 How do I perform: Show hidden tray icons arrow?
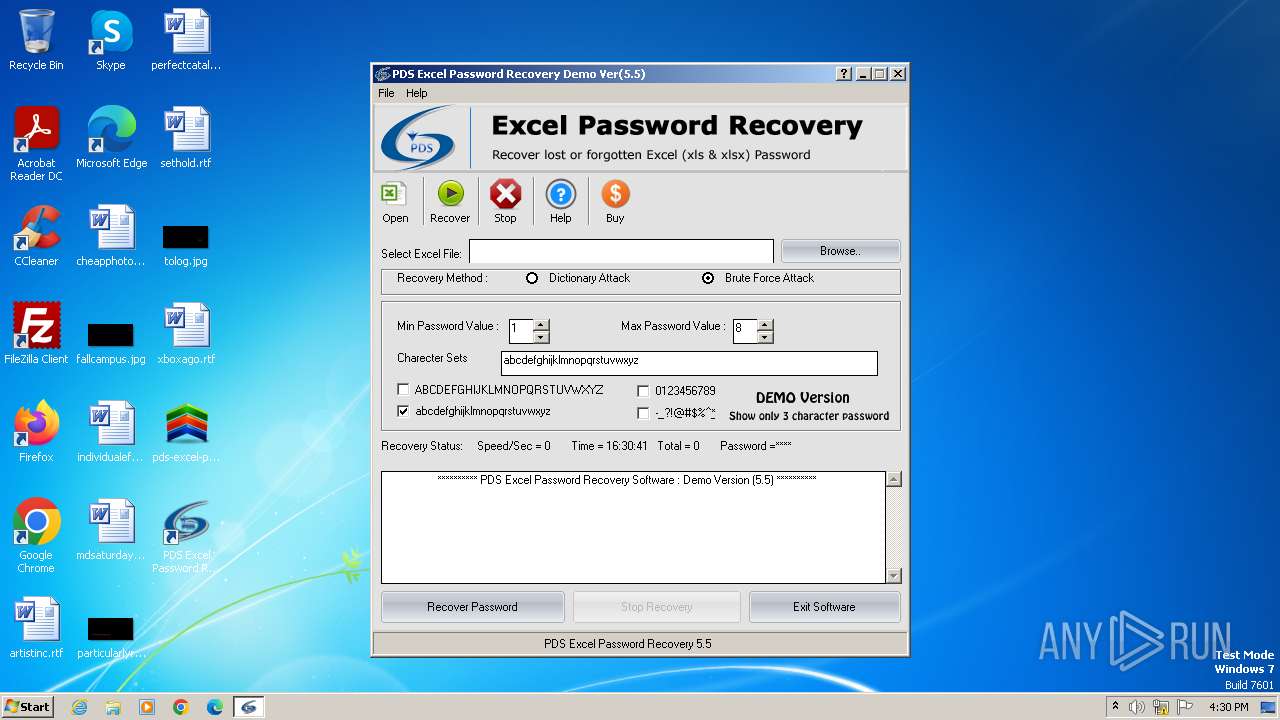click(1115, 707)
